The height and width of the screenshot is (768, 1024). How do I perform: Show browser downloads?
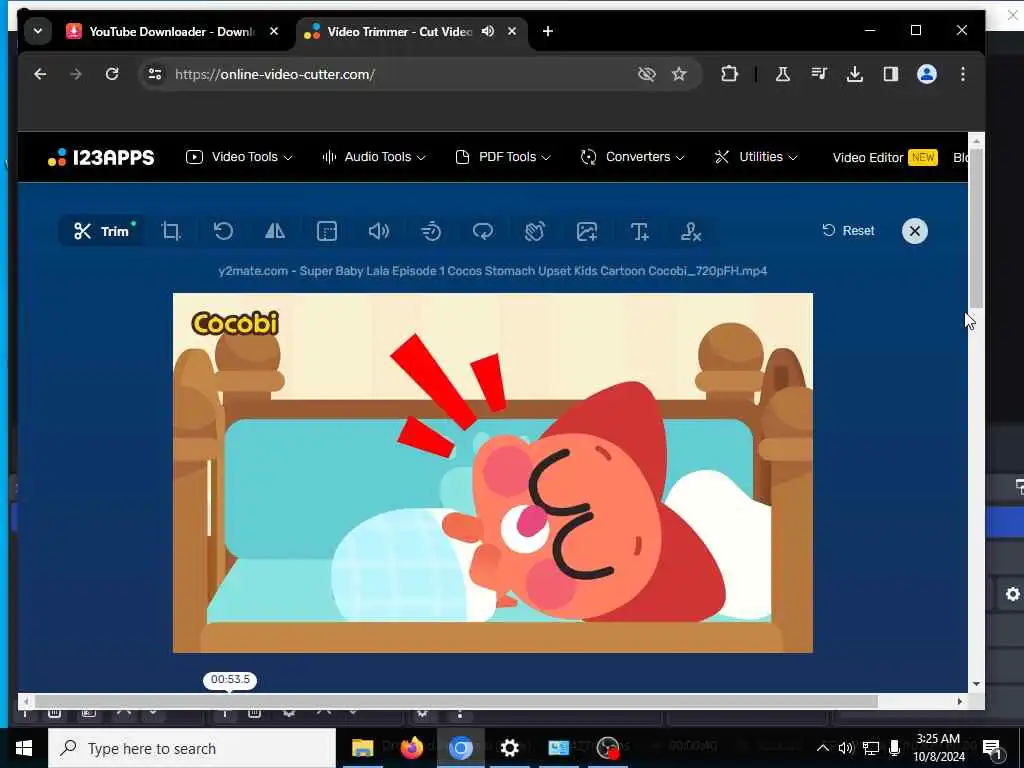click(x=855, y=74)
